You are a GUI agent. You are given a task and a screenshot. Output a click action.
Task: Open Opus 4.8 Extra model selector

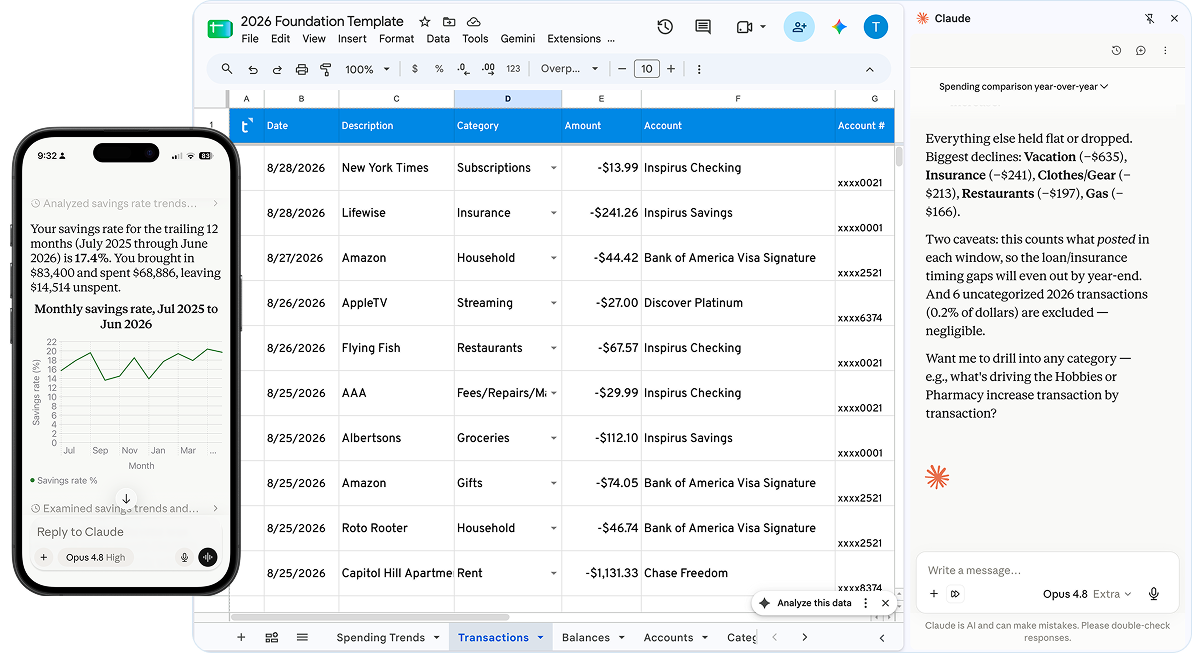1087,594
